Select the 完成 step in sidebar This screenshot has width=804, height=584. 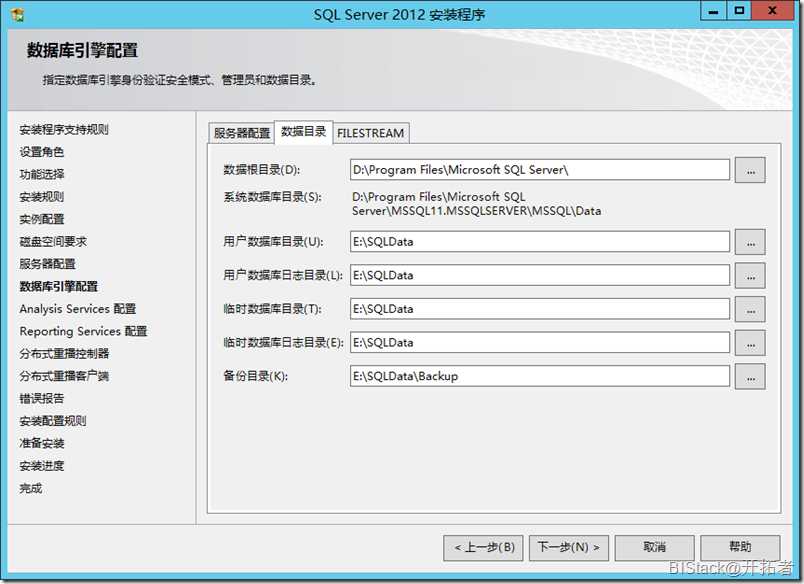[x=31, y=488]
